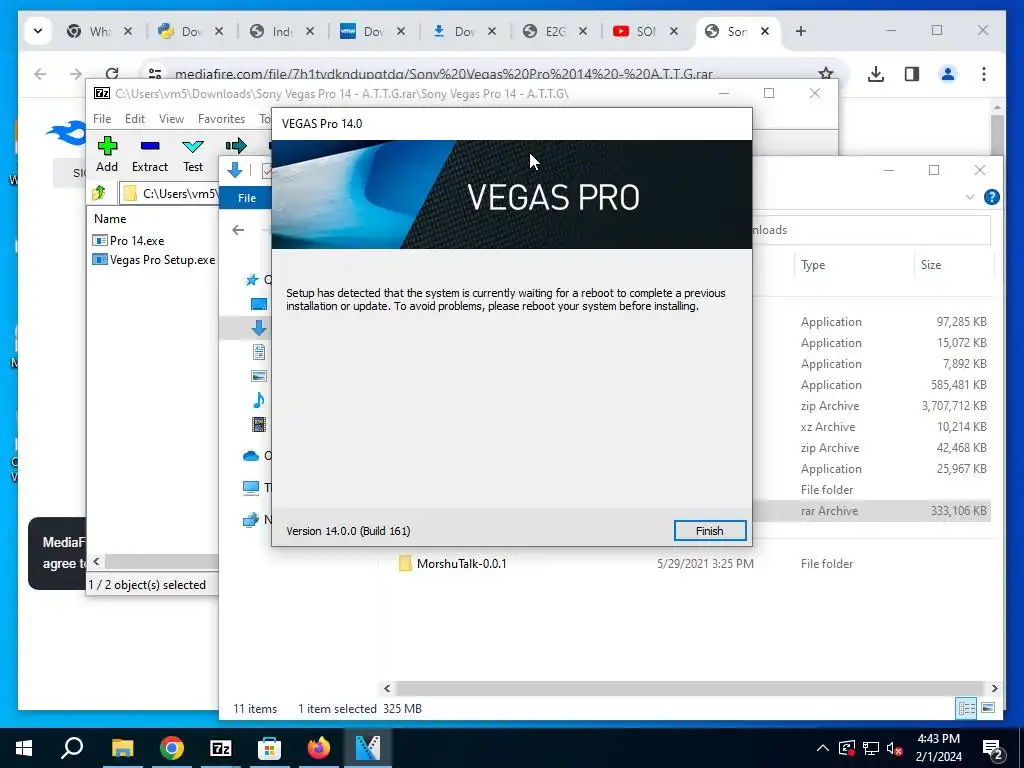The image size is (1024, 768).
Task: Open Chrome three-dot menu
Action: click(x=984, y=74)
